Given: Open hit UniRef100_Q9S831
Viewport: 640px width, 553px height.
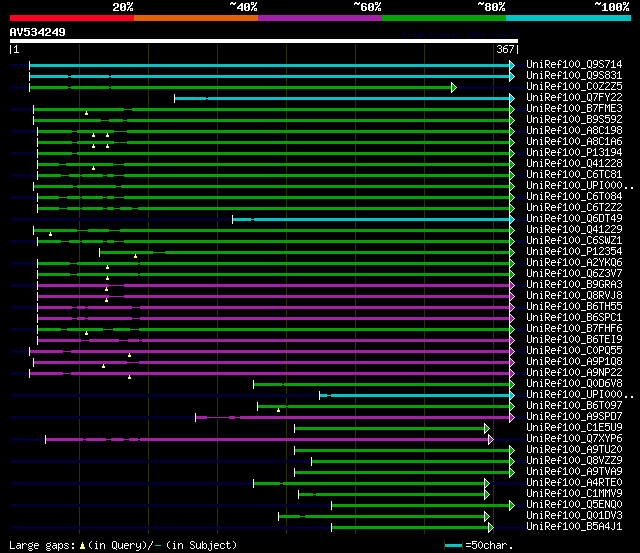Looking at the screenshot, I should click(574, 76).
